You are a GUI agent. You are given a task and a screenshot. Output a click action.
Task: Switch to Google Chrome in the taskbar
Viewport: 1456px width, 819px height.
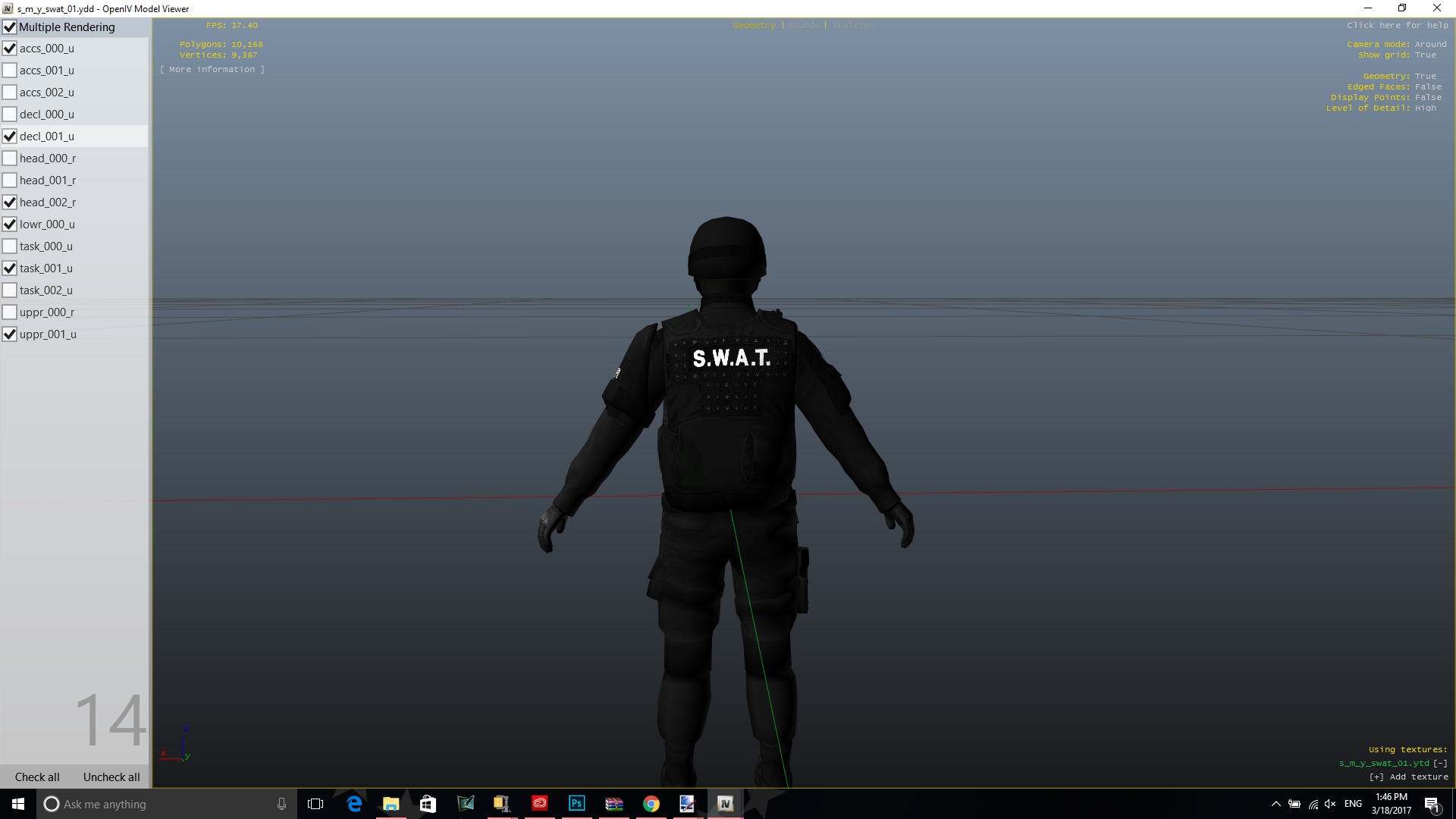pos(651,804)
